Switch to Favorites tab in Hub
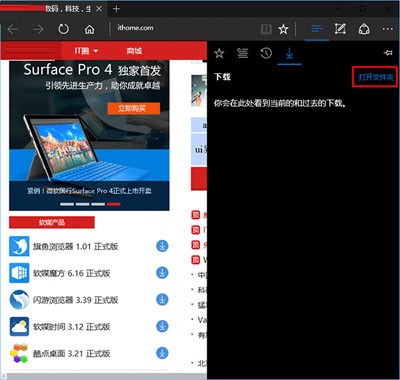Viewport: 400px width, 380px height. point(219,53)
